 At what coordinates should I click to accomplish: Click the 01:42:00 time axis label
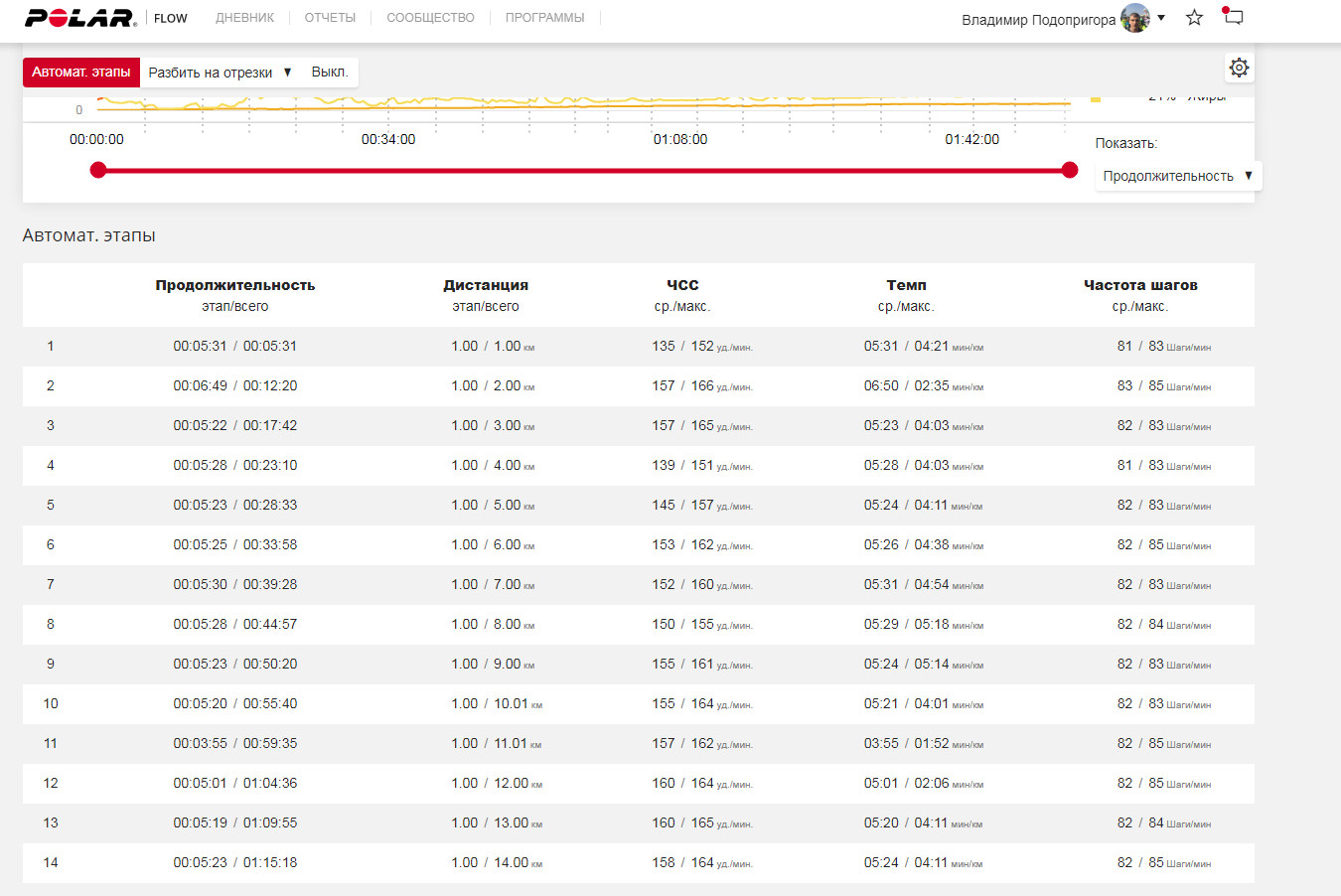pyautogui.click(x=972, y=139)
